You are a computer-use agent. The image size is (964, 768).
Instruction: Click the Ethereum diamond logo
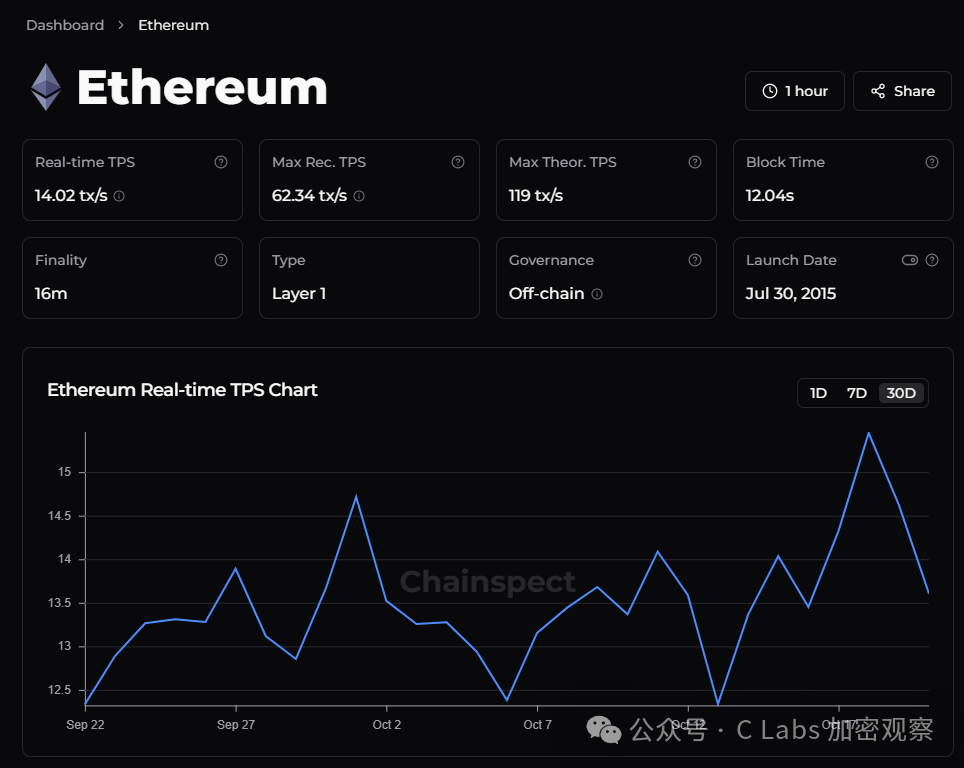pyautogui.click(x=46, y=87)
